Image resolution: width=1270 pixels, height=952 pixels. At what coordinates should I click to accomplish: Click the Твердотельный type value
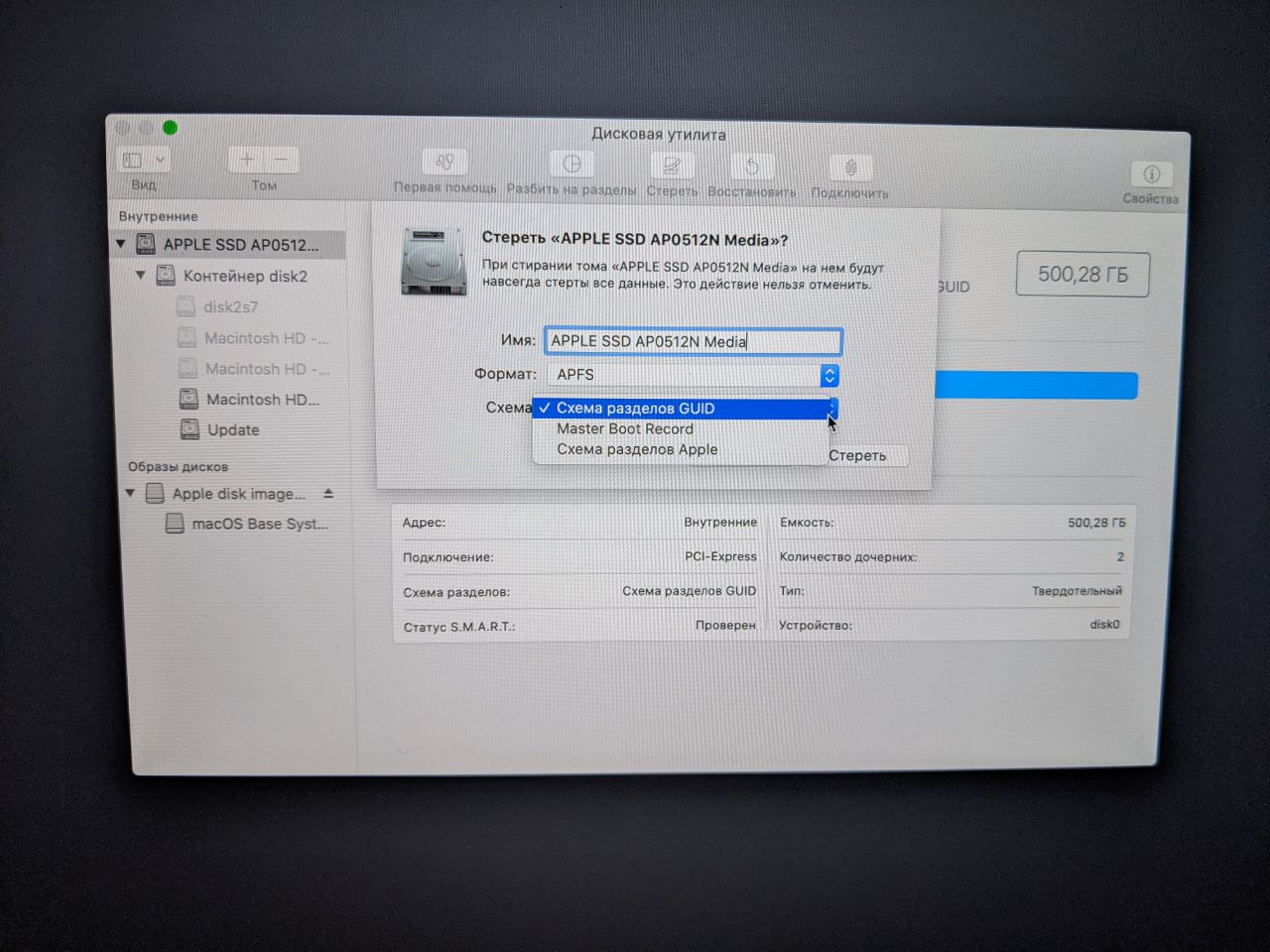(x=1077, y=591)
